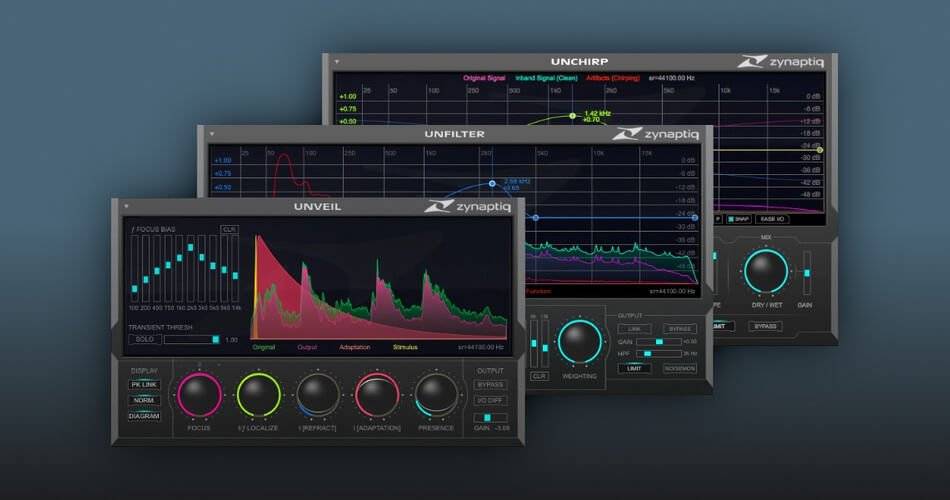Click the Adaptation legend label in UNVEIL
Viewport: 950px width, 500px height.
[354, 347]
